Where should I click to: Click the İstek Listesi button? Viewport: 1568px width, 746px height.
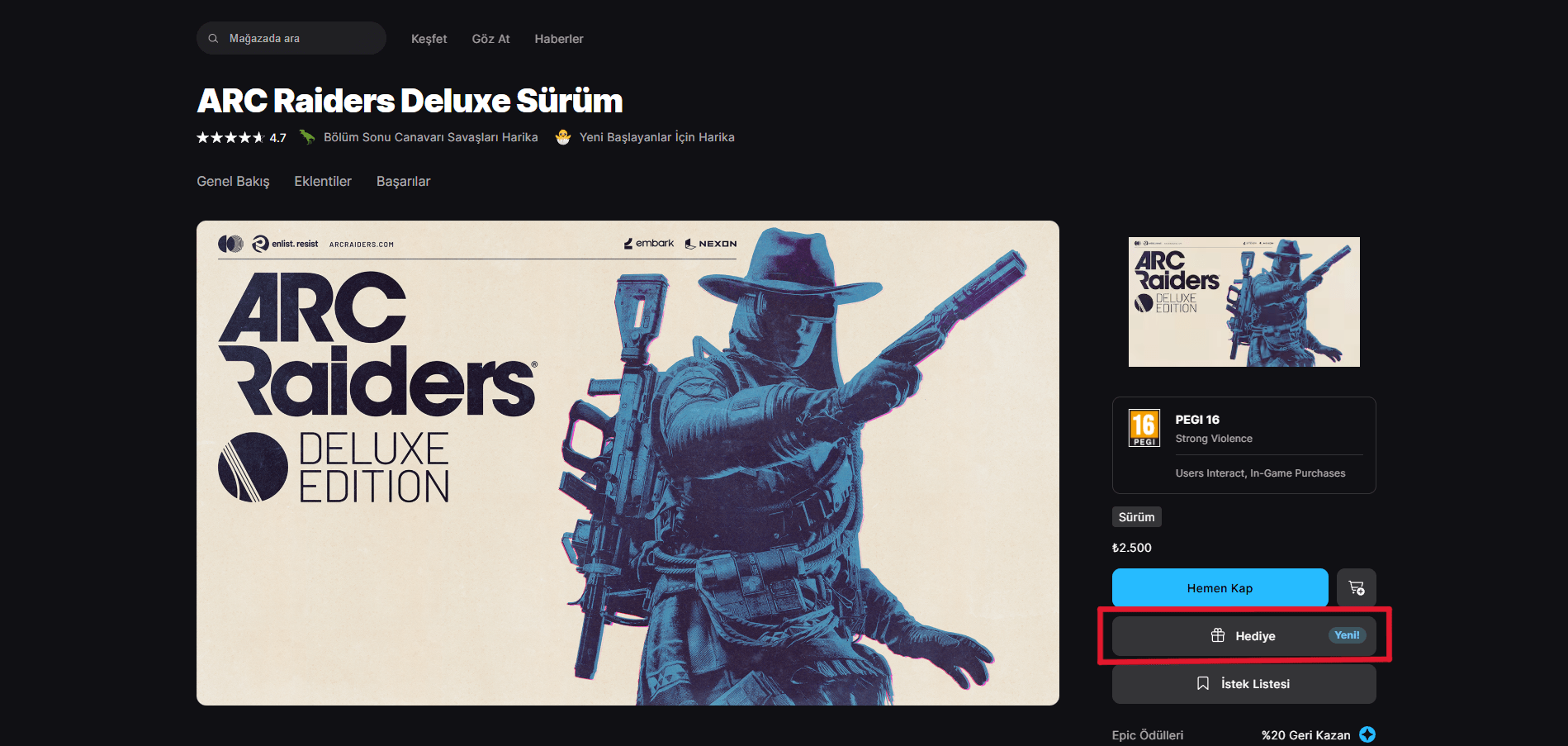[1244, 684]
